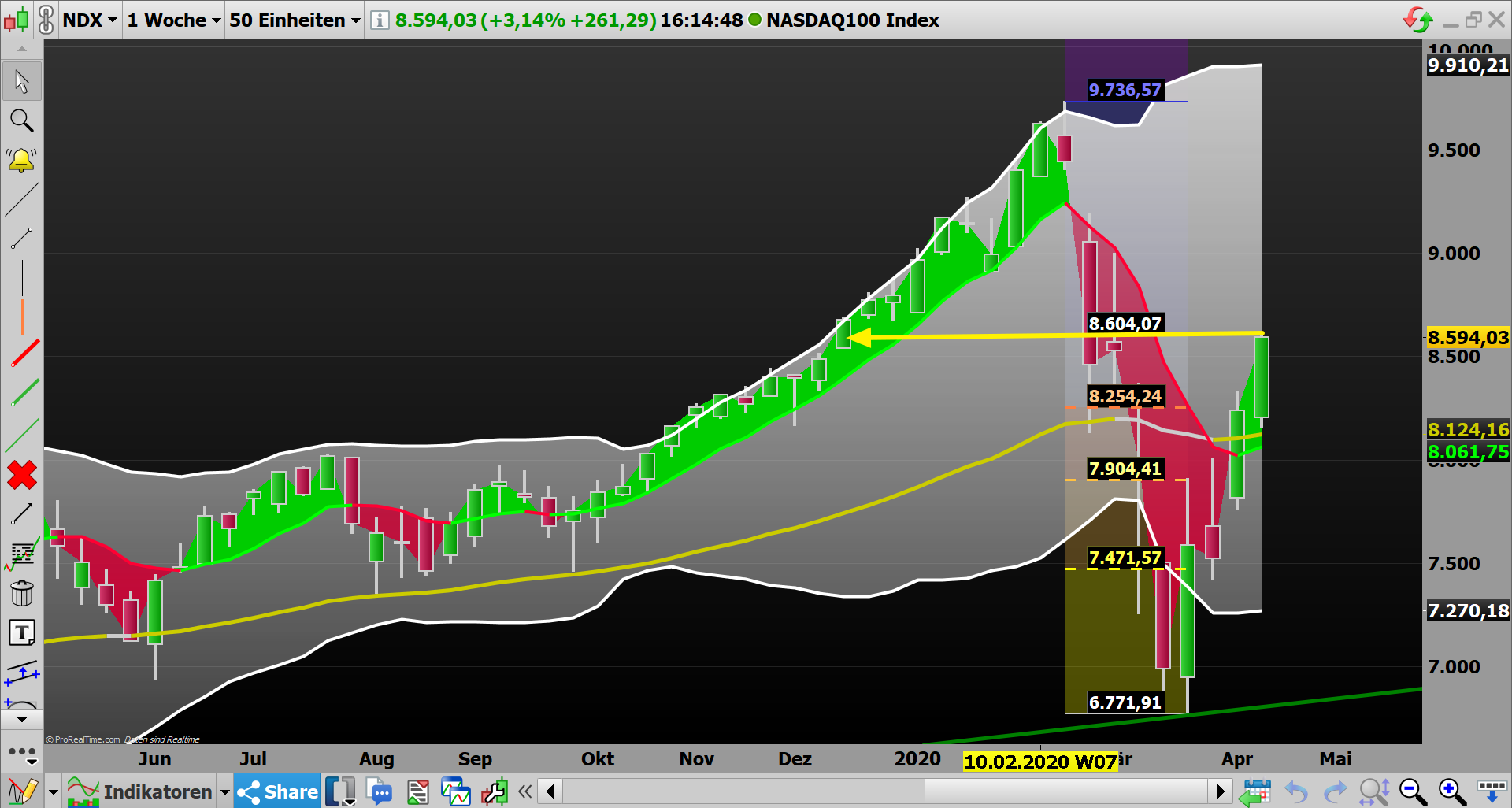Open the text annotation tool
1512x808 pixels.
[x=22, y=632]
